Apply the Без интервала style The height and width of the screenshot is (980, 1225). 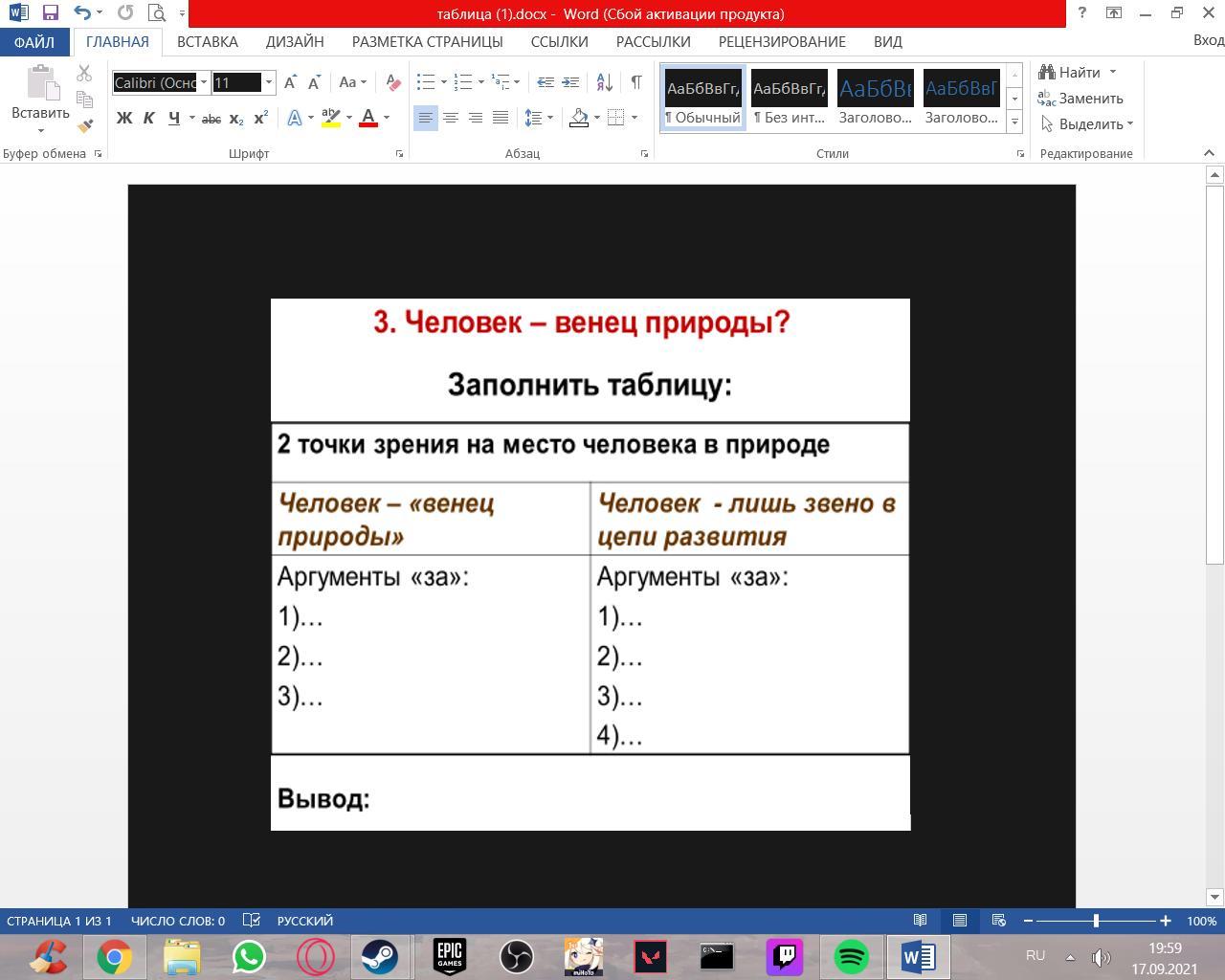click(x=790, y=99)
